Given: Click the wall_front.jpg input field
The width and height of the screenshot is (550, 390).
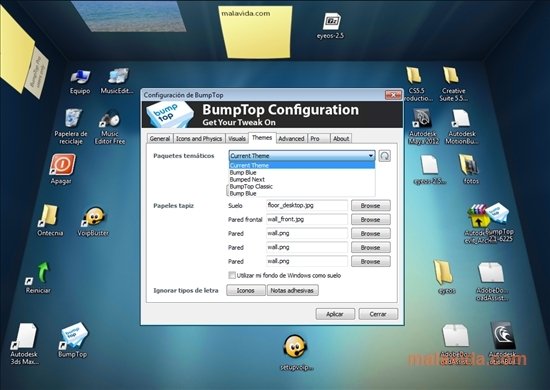Looking at the screenshot, I should 307,219.
